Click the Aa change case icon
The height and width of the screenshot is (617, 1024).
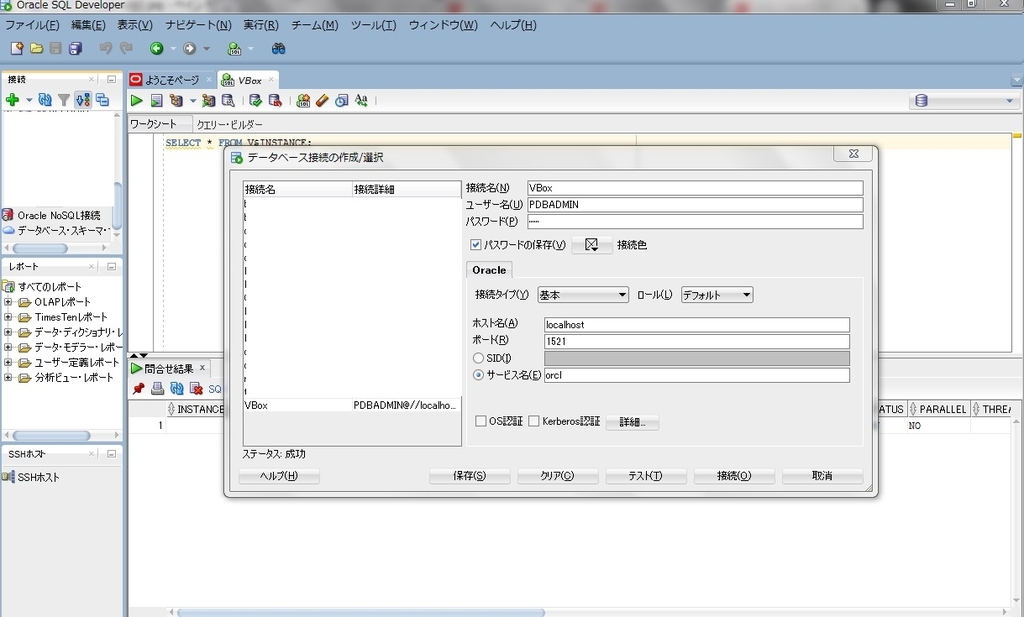(x=361, y=101)
